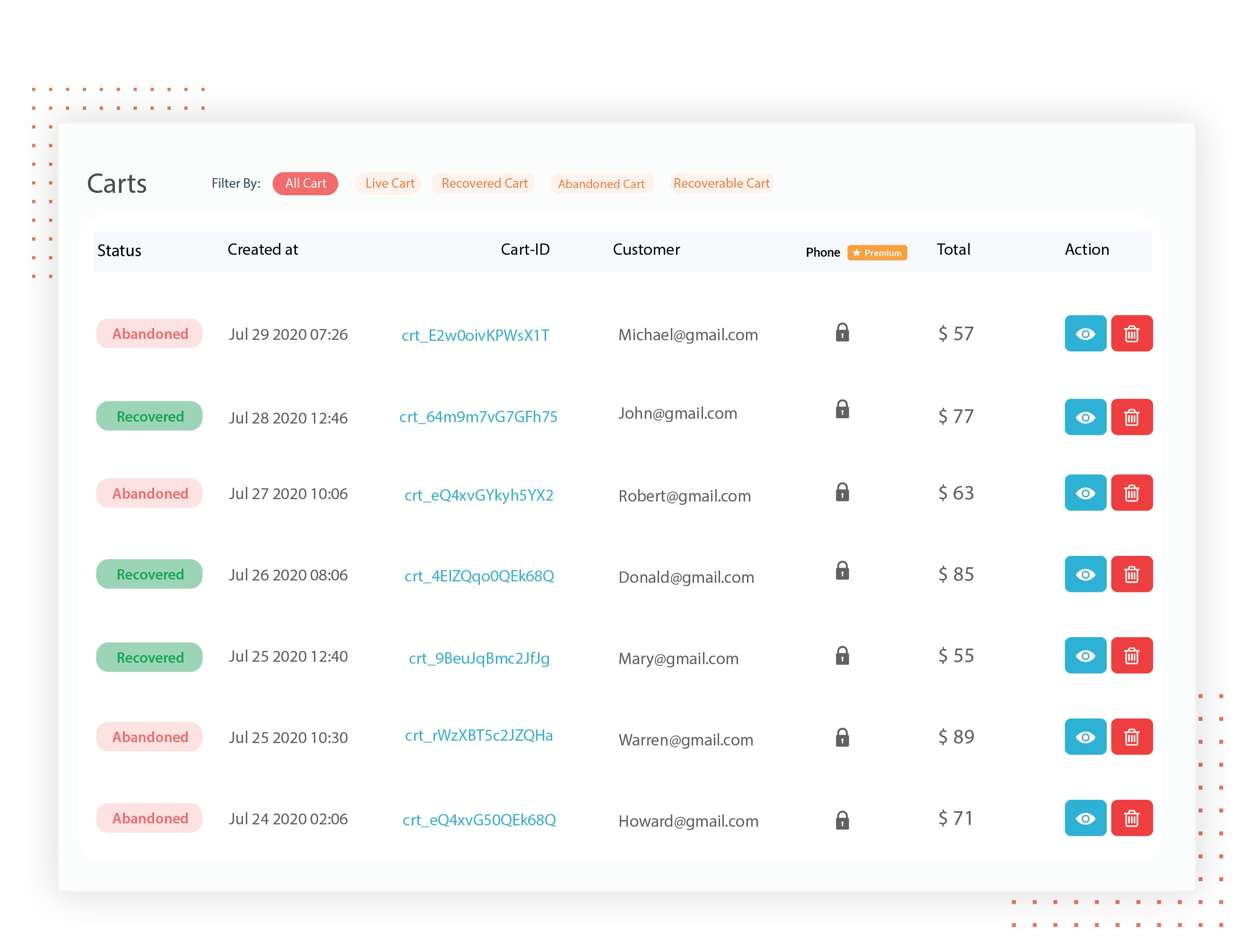View Warren@gmail.com cart details
This screenshot has height=952, width=1250.
pos(1085,736)
